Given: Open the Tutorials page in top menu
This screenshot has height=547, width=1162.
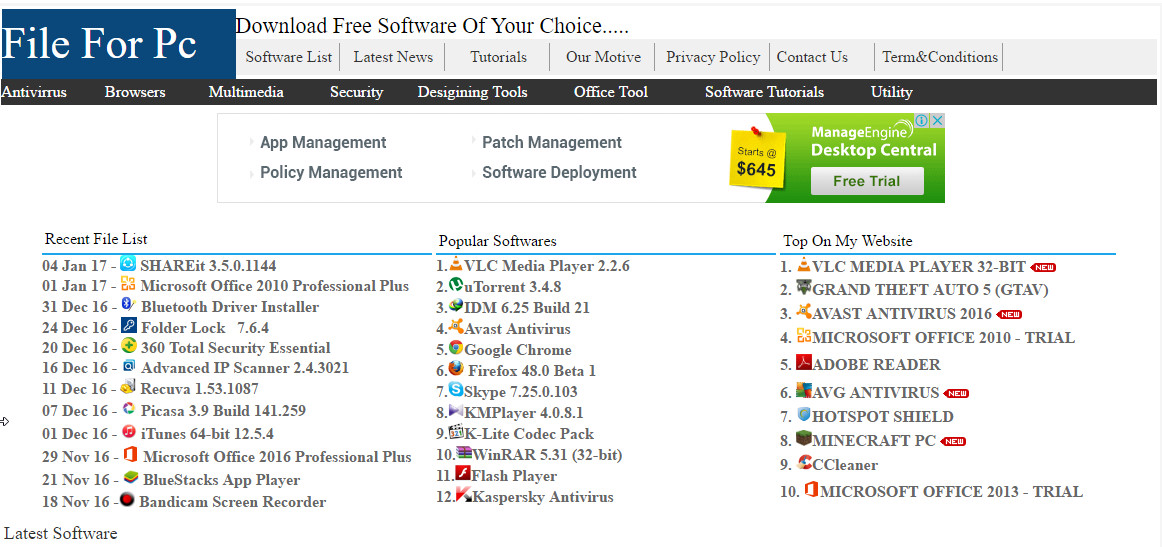Looking at the screenshot, I should point(499,57).
